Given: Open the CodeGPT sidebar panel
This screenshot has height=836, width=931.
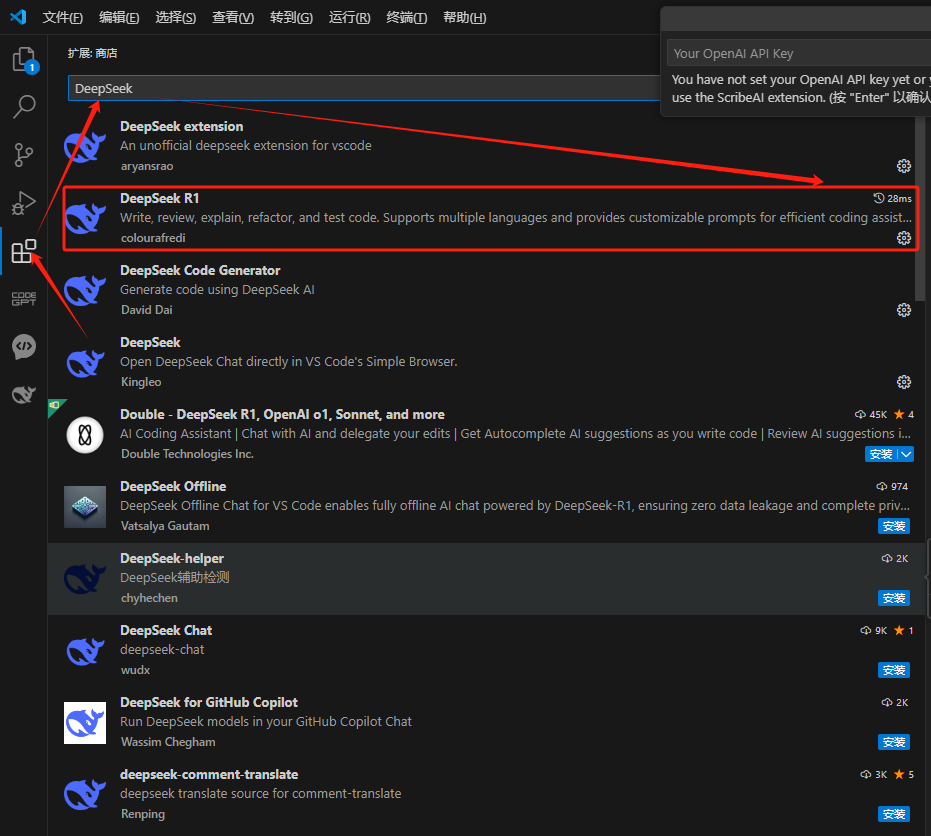Looking at the screenshot, I should coord(24,299).
